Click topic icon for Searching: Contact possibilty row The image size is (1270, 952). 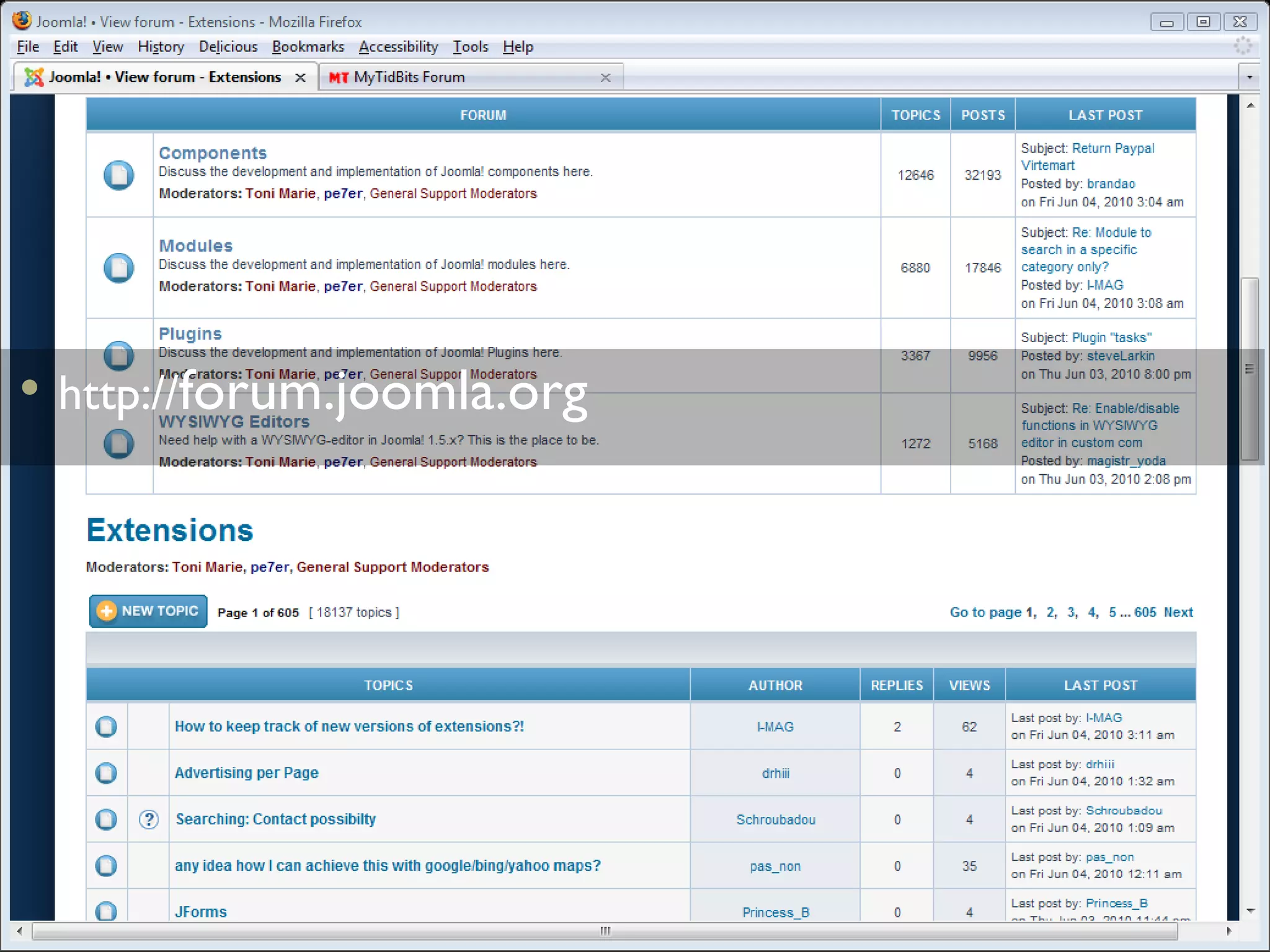tap(106, 819)
